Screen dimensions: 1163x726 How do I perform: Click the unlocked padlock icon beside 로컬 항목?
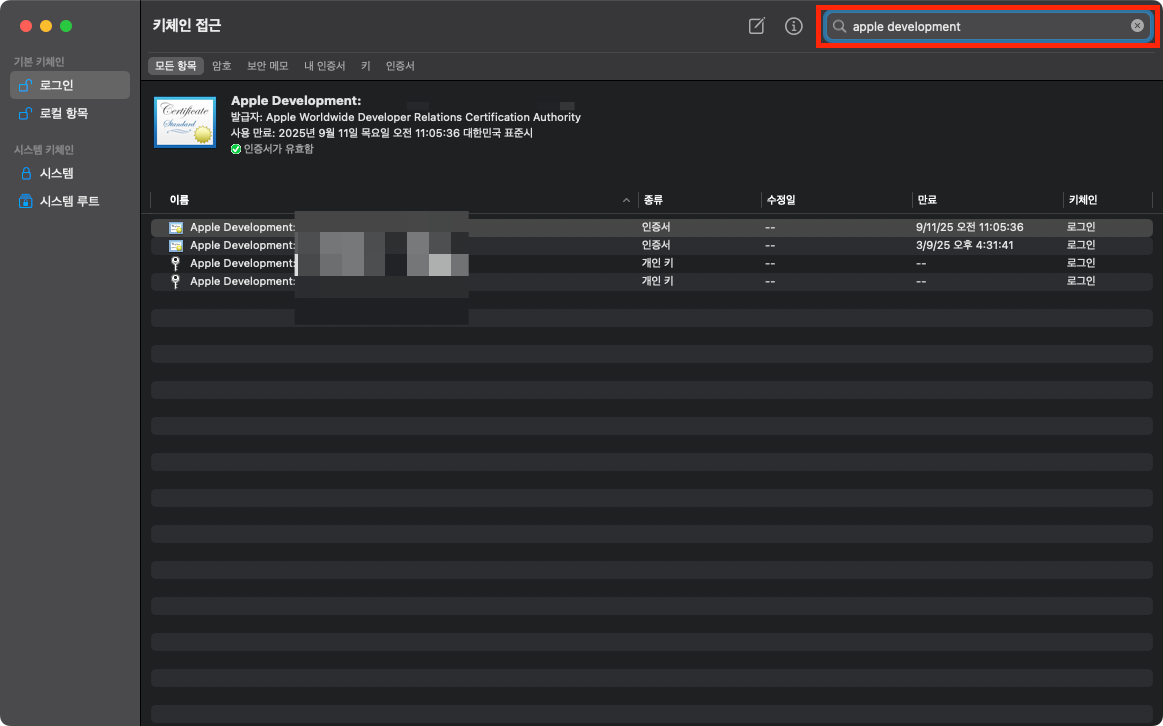coord(25,113)
